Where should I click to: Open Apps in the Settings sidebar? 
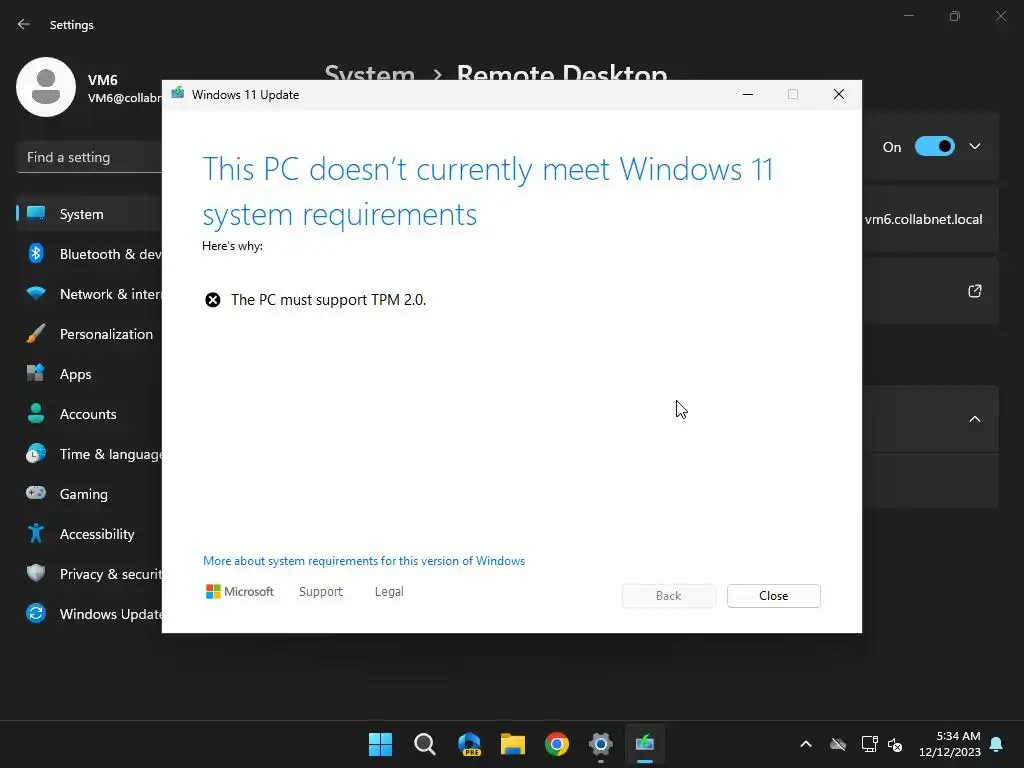pos(89,374)
